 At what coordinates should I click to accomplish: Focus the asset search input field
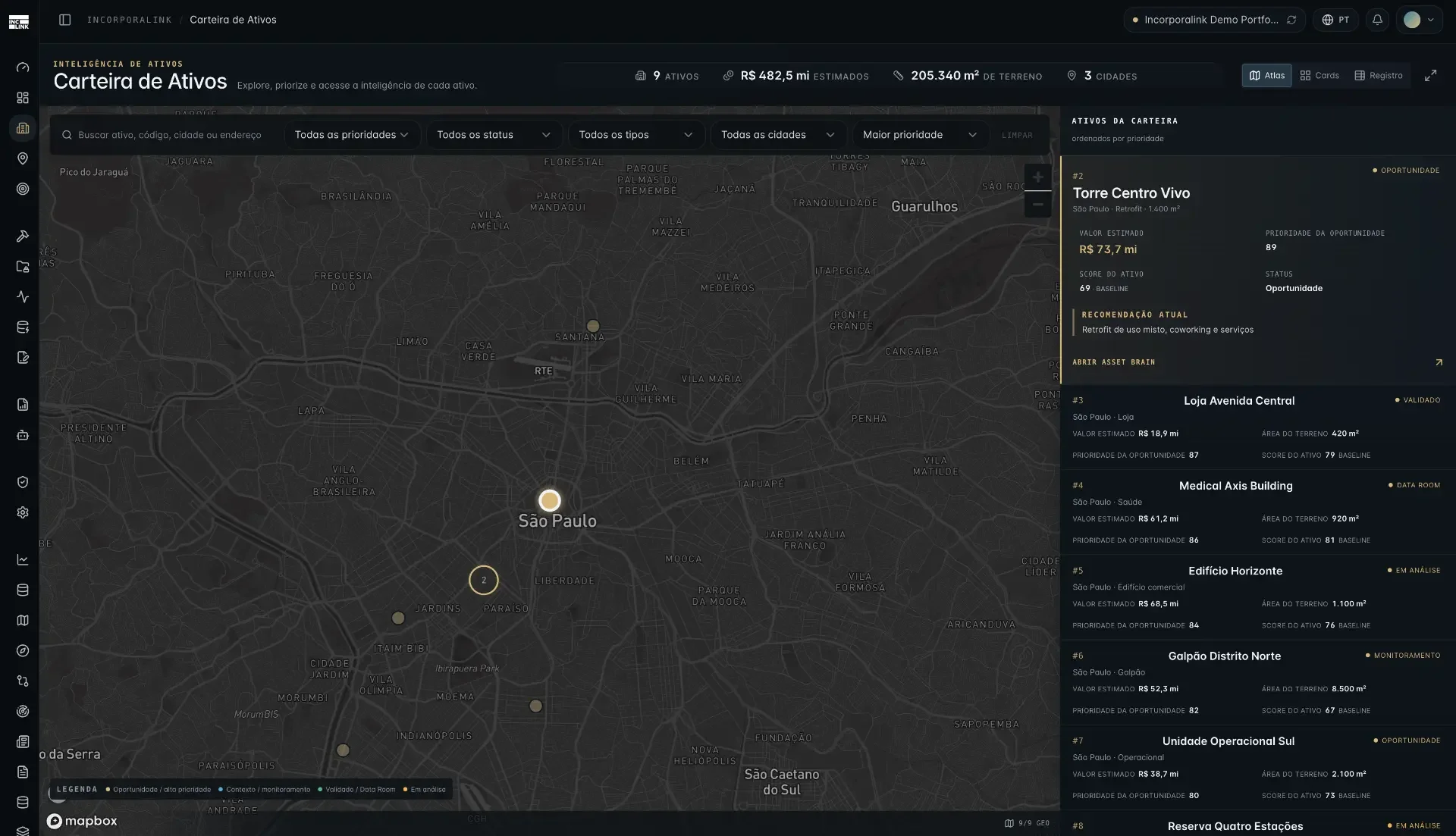click(168, 135)
